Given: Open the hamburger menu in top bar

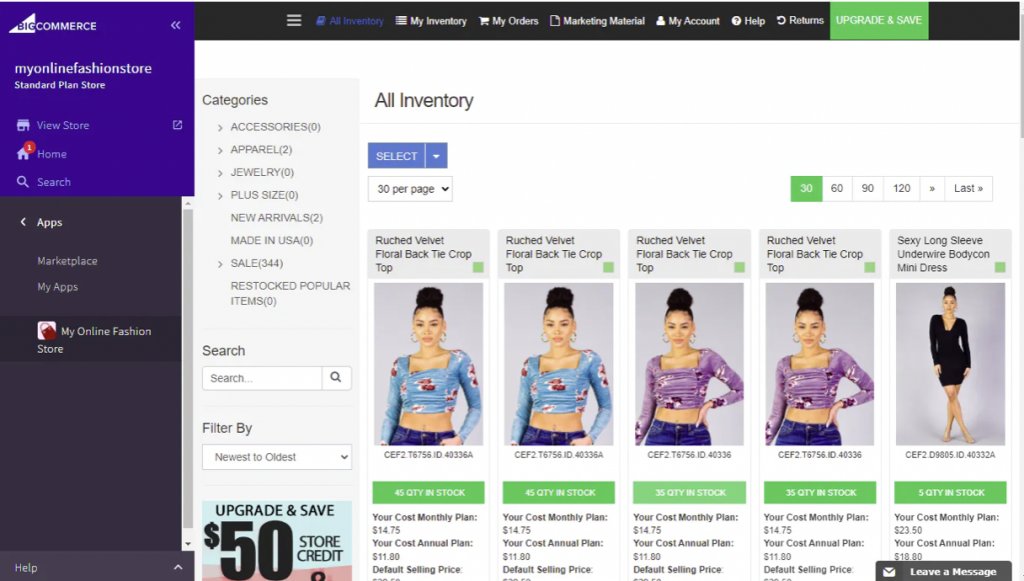Looking at the screenshot, I should point(293,19).
